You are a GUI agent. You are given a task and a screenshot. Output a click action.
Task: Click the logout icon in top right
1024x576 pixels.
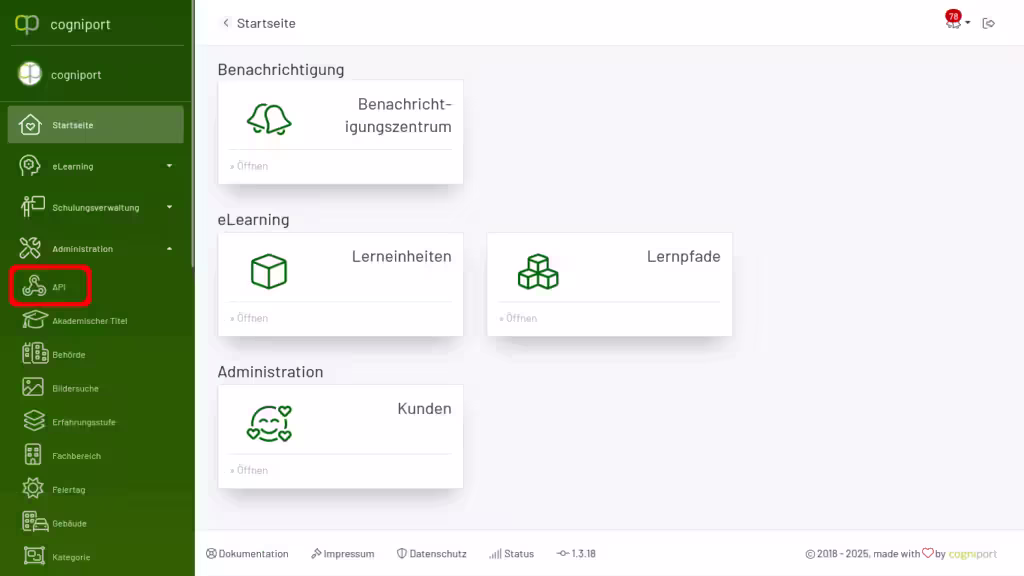pyautogui.click(x=989, y=23)
